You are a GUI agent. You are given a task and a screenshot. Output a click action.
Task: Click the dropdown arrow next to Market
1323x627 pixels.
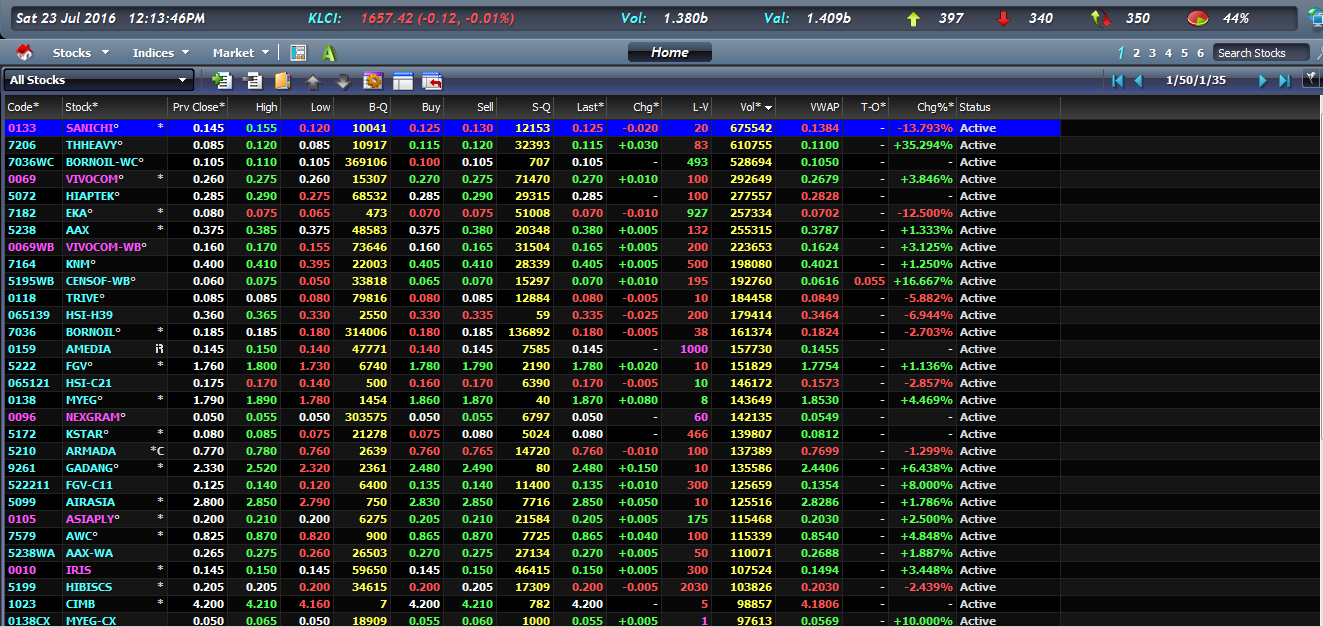(x=265, y=53)
